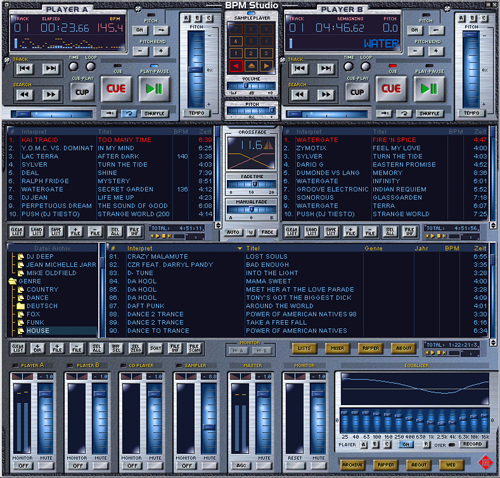The width and height of the screenshot is (500, 478).
Task: Click Reset on the Monitor channel
Action: (x=295, y=466)
